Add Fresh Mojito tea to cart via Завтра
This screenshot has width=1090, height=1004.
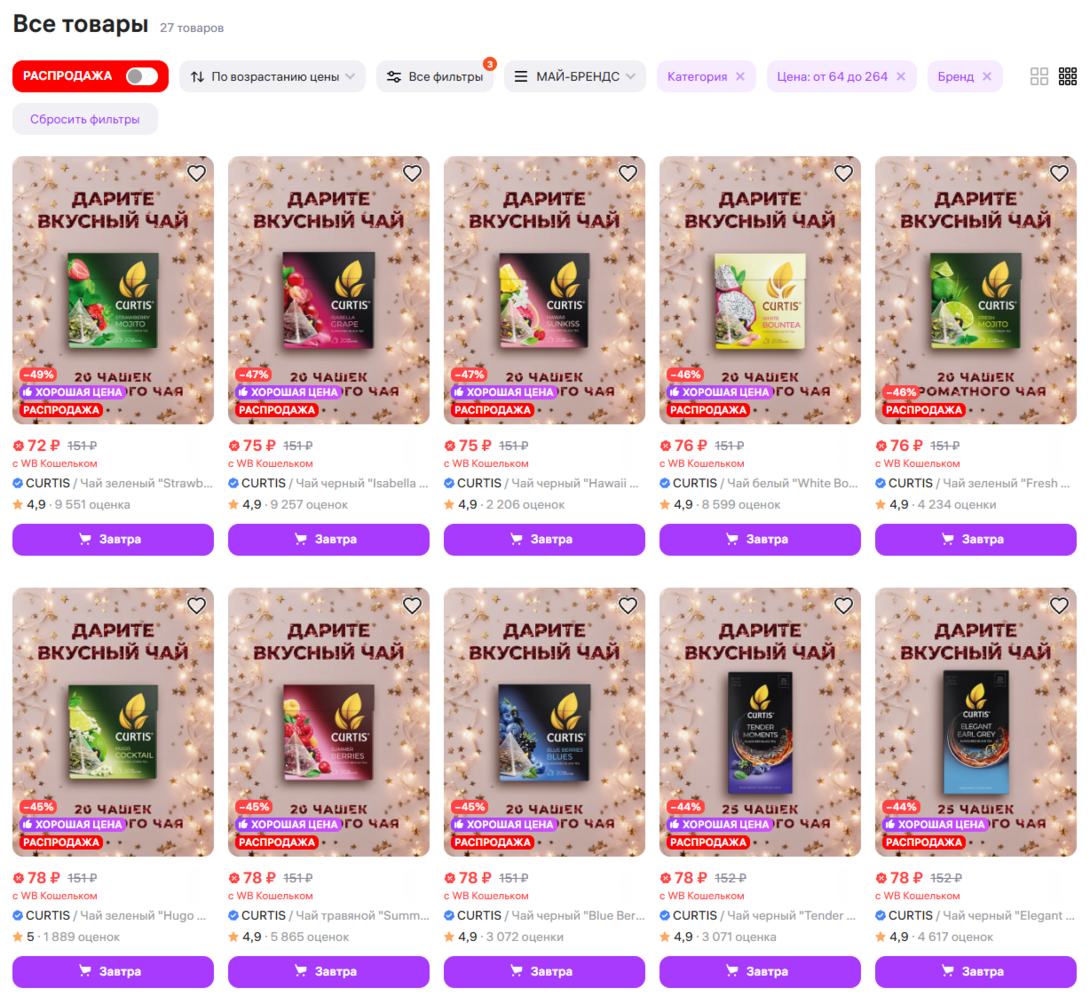(x=975, y=540)
